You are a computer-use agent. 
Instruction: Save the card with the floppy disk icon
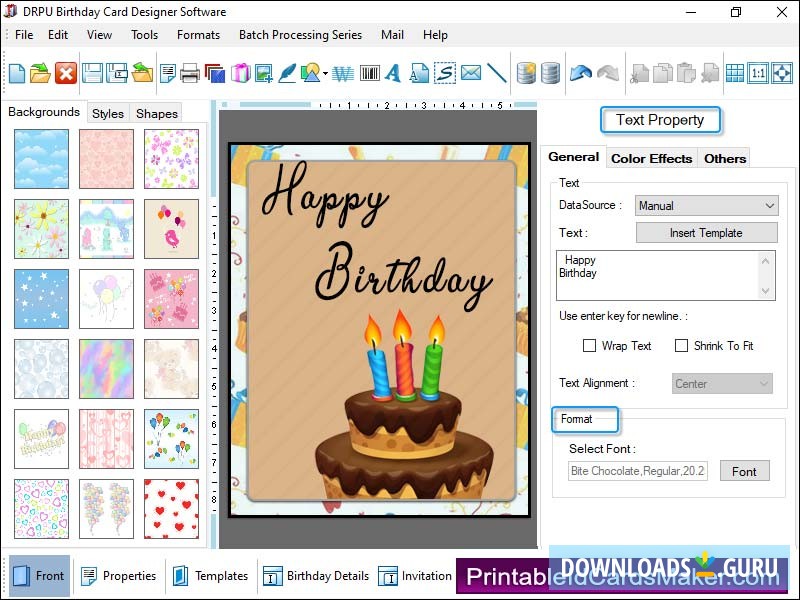(92, 73)
